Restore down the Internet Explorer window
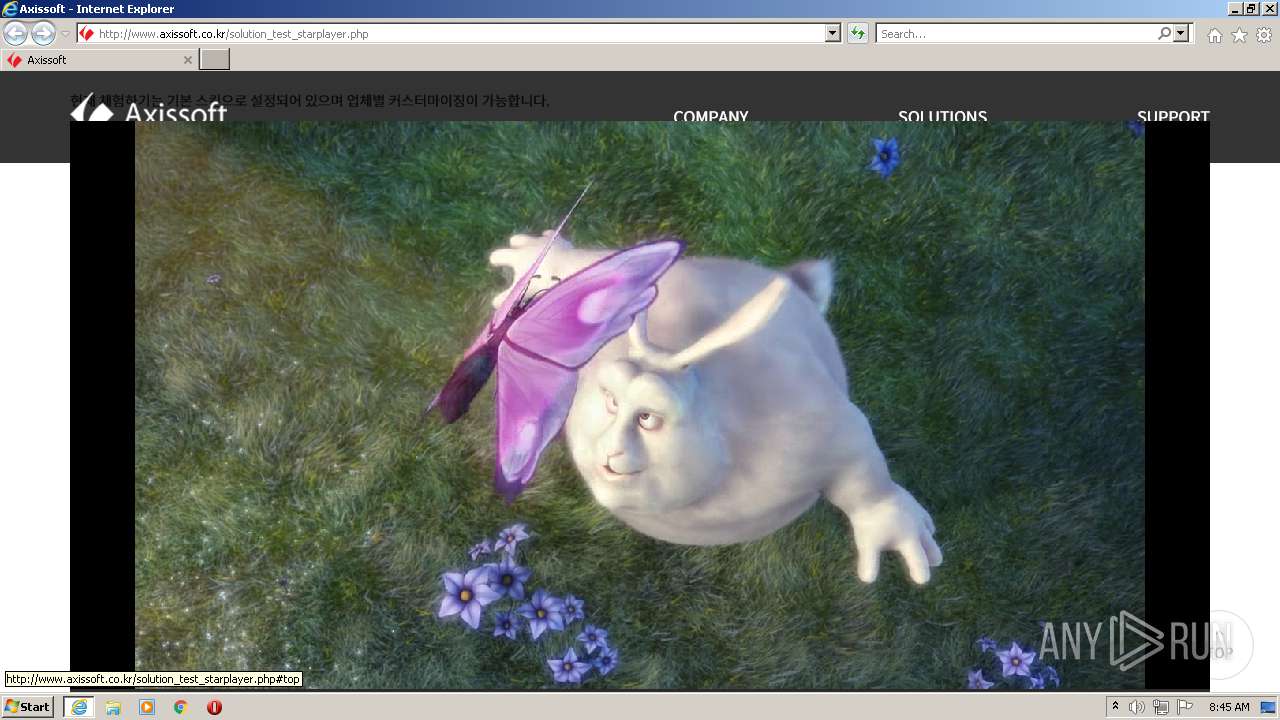 [1252, 8]
